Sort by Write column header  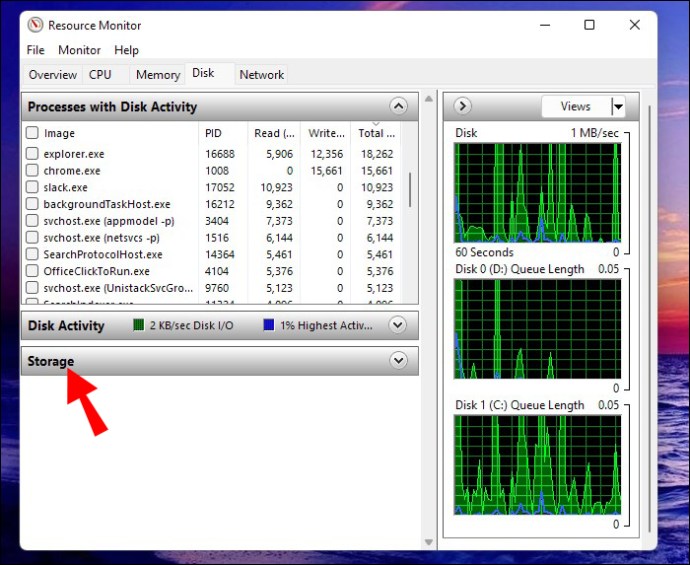(x=326, y=133)
